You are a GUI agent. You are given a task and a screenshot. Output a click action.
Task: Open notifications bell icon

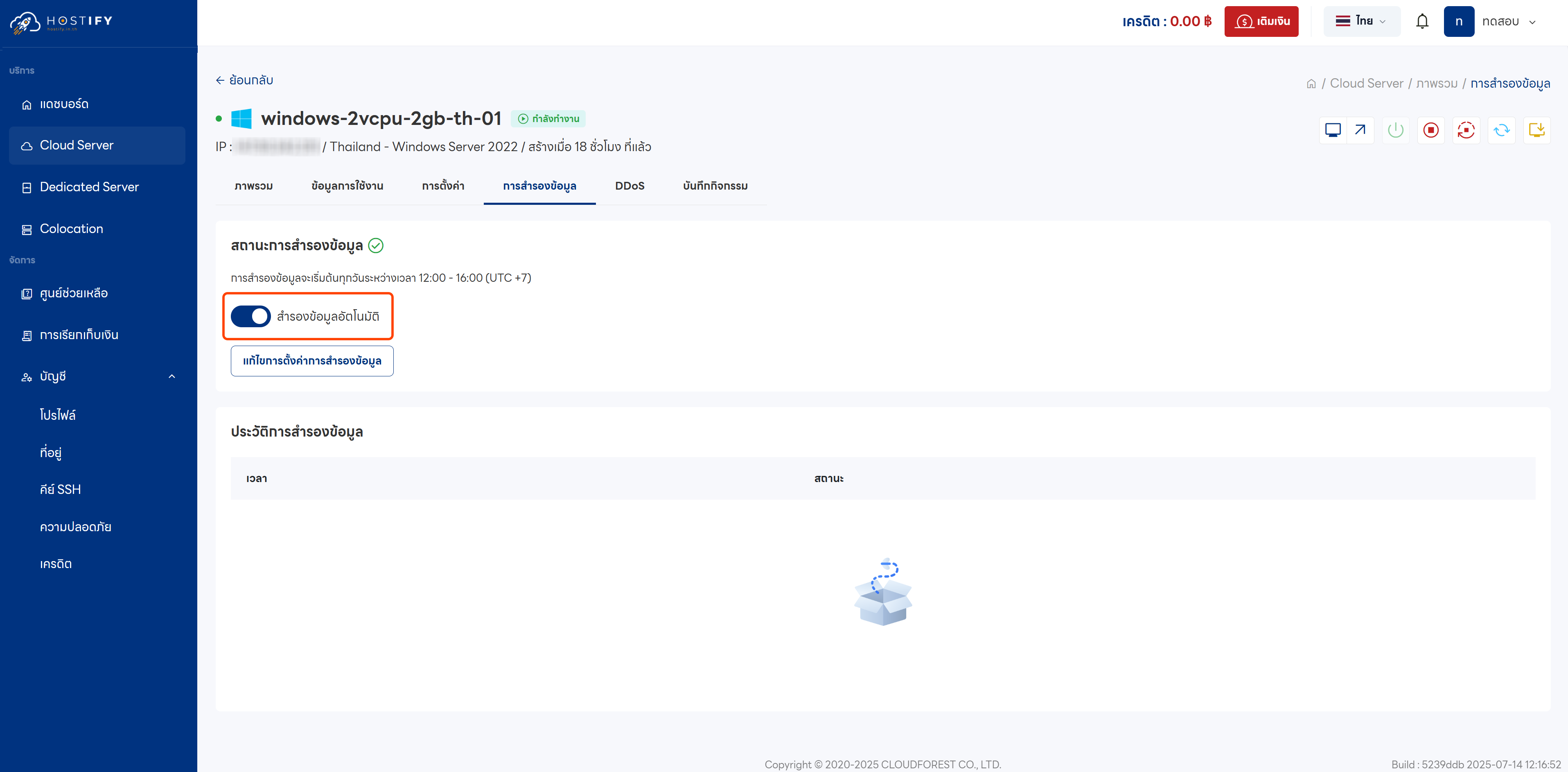click(1423, 21)
